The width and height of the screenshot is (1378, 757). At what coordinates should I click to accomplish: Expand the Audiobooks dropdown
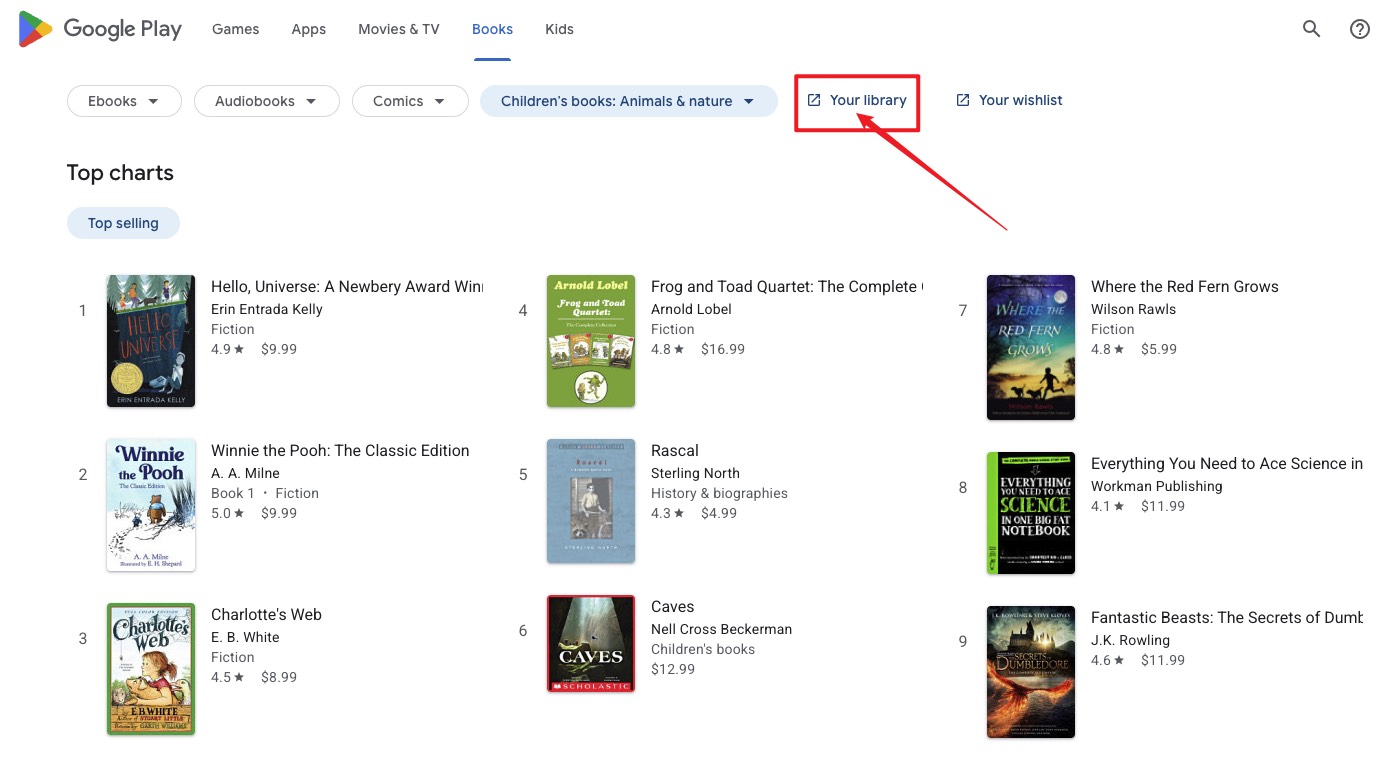coord(267,101)
